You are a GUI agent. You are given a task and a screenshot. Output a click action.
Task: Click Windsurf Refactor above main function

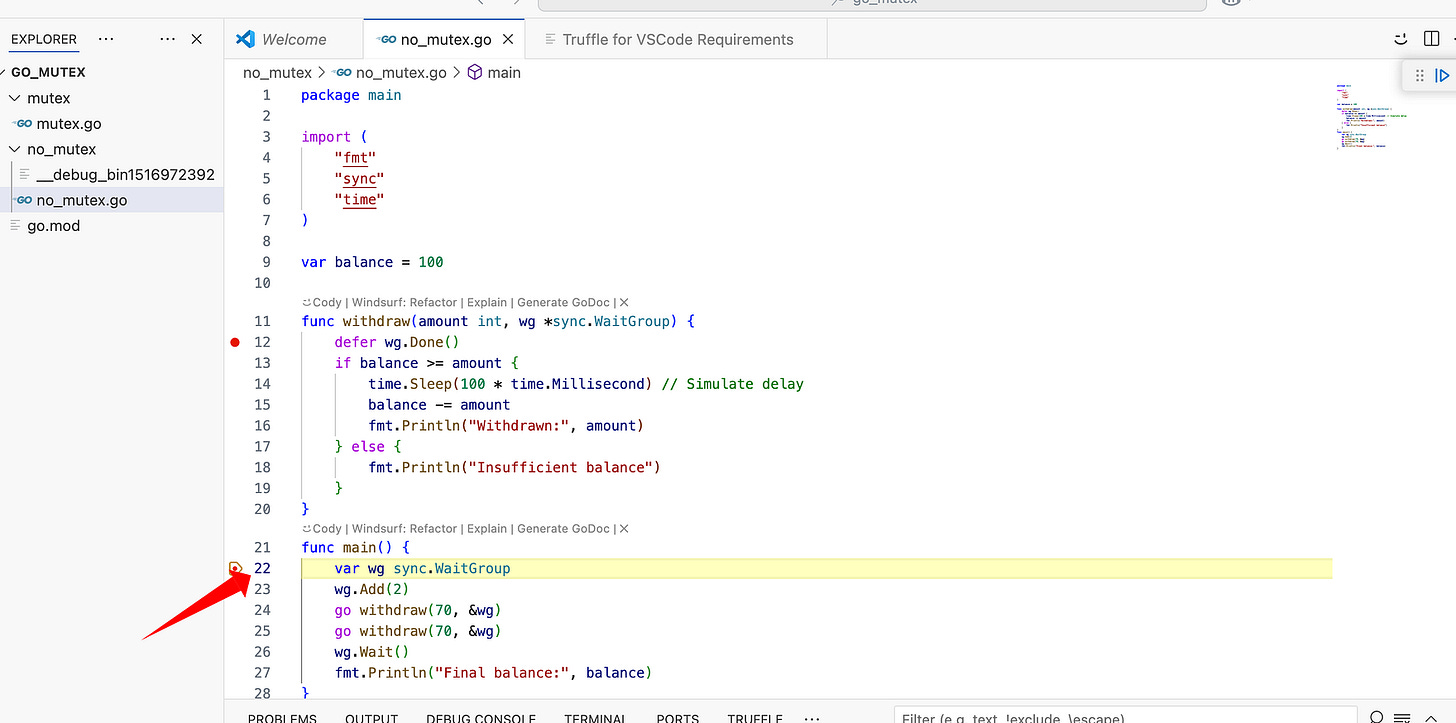[x=405, y=528]
